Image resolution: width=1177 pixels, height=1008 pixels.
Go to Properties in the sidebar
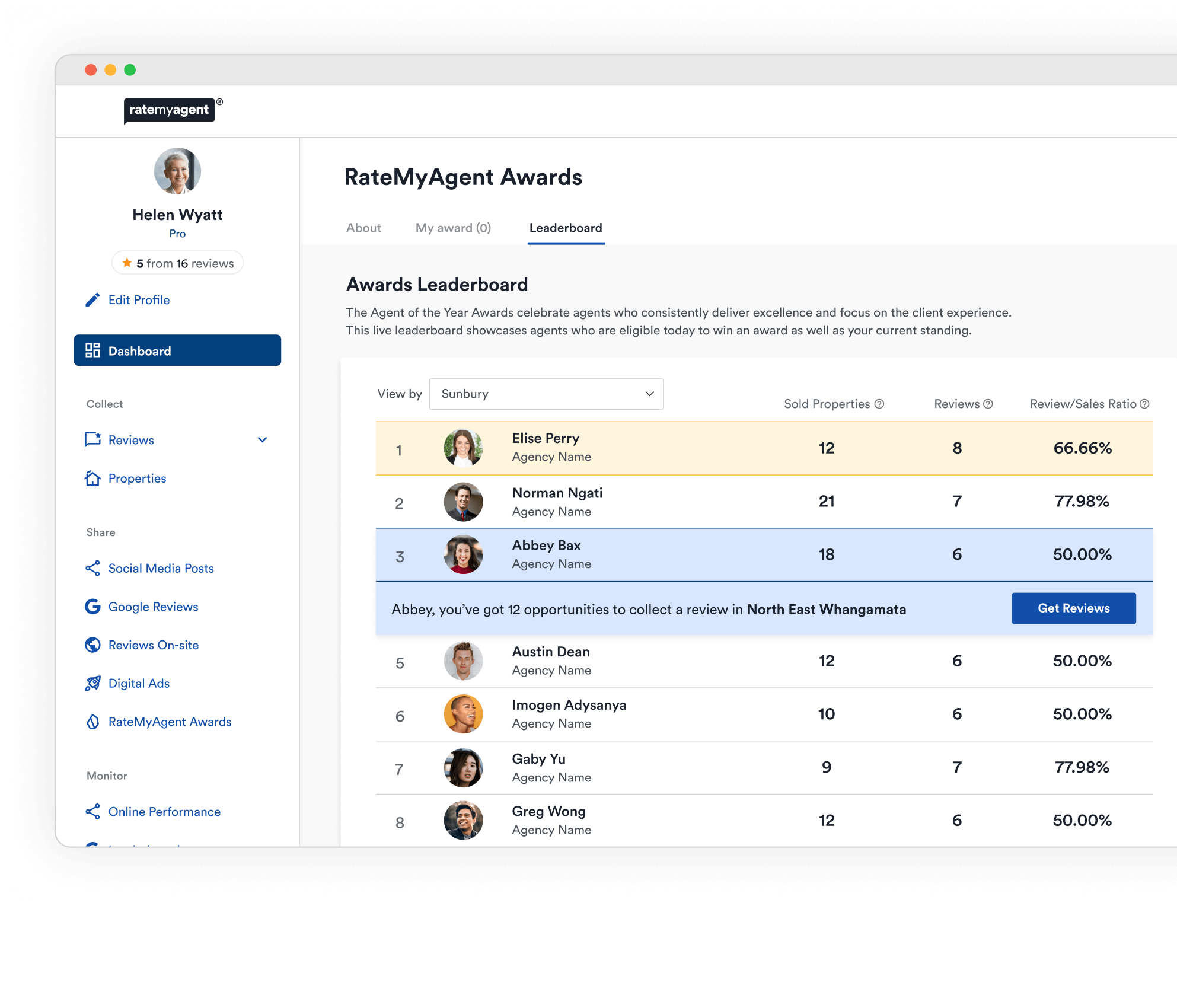[x=137, y=479]
